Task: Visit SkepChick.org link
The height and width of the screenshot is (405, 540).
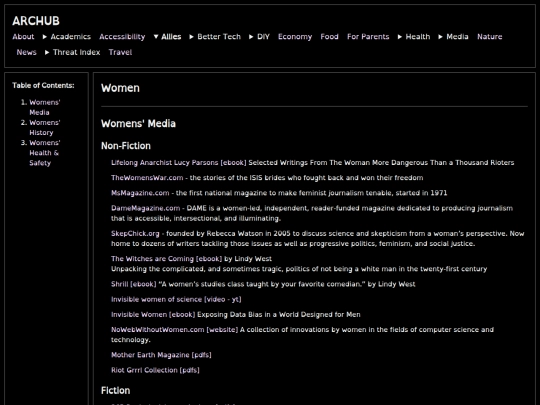Action: click(x=135, y=233)
